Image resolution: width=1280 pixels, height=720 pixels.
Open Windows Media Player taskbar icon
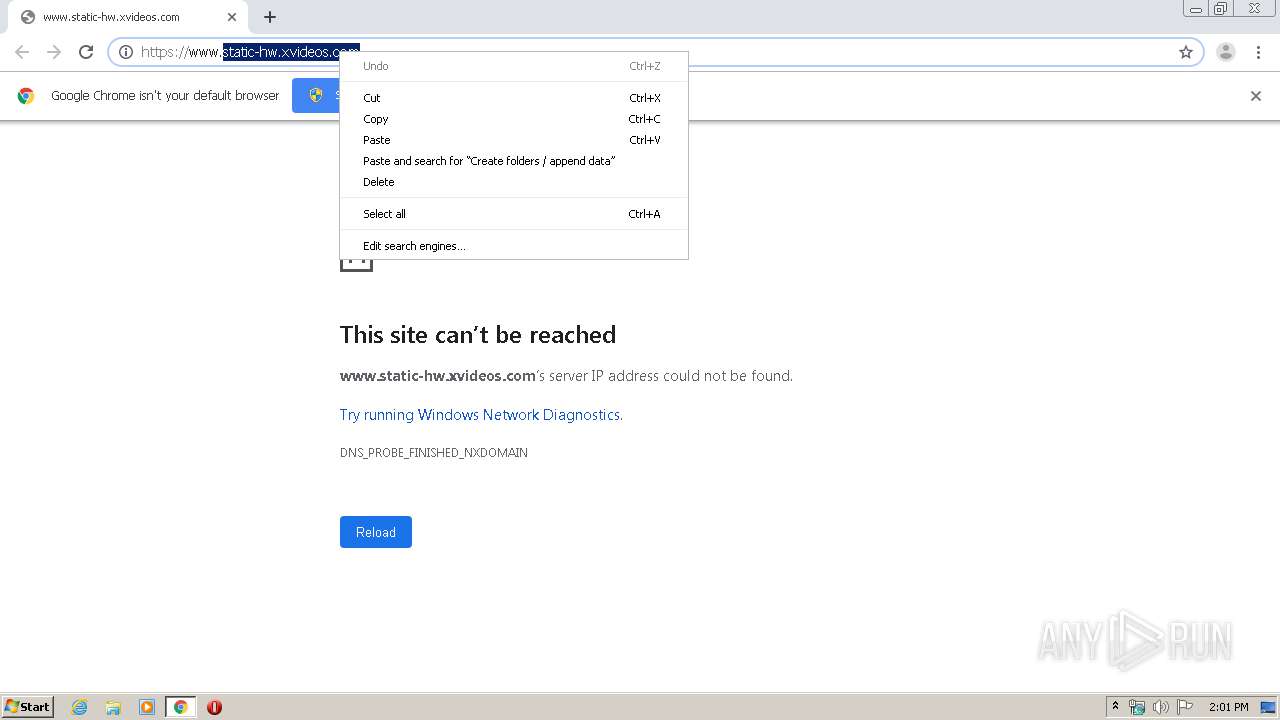pyautogui.click(x=147, y=707)
